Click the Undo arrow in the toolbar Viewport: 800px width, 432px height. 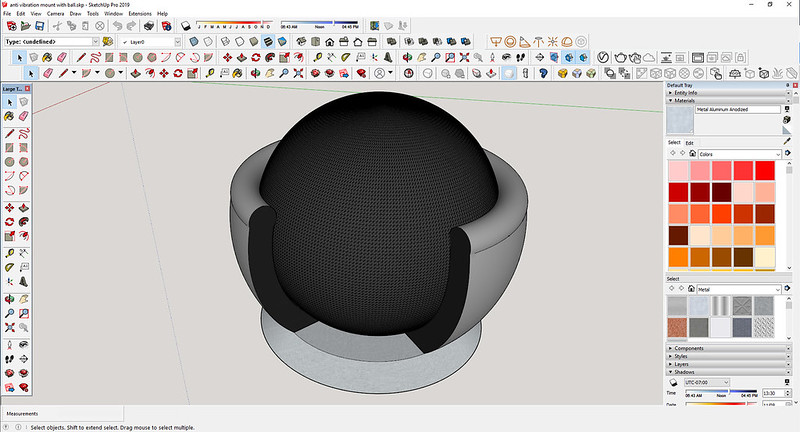(117, 26)
